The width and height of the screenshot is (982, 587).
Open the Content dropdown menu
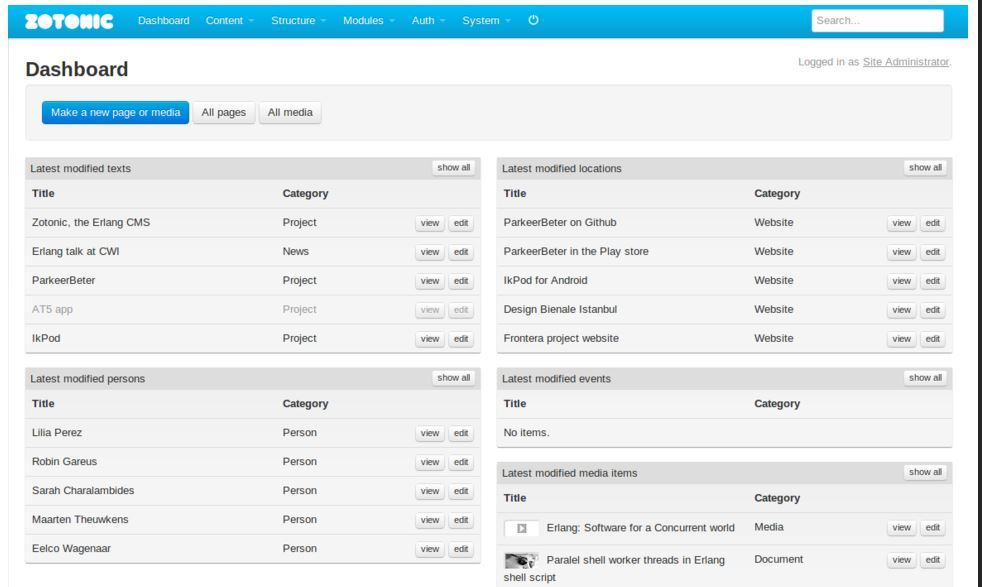pos(229,21)
